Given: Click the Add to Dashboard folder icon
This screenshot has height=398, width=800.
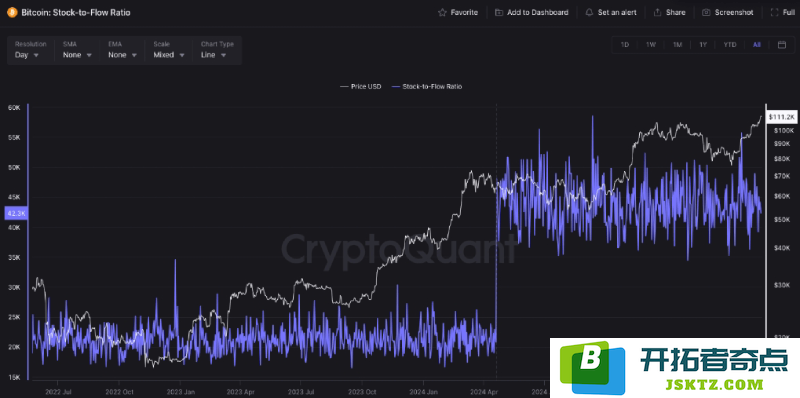Looking at the screenshot, I should point(499,12).
